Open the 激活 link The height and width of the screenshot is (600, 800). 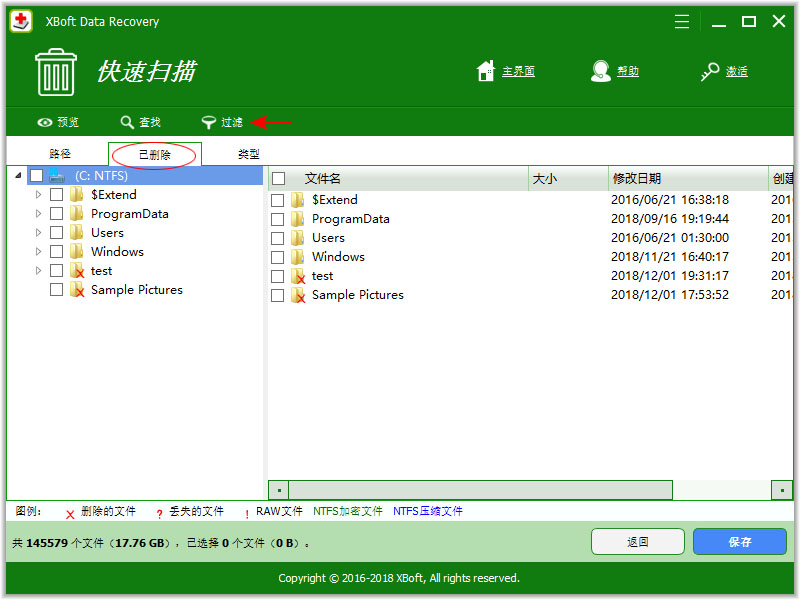point(737,71)
